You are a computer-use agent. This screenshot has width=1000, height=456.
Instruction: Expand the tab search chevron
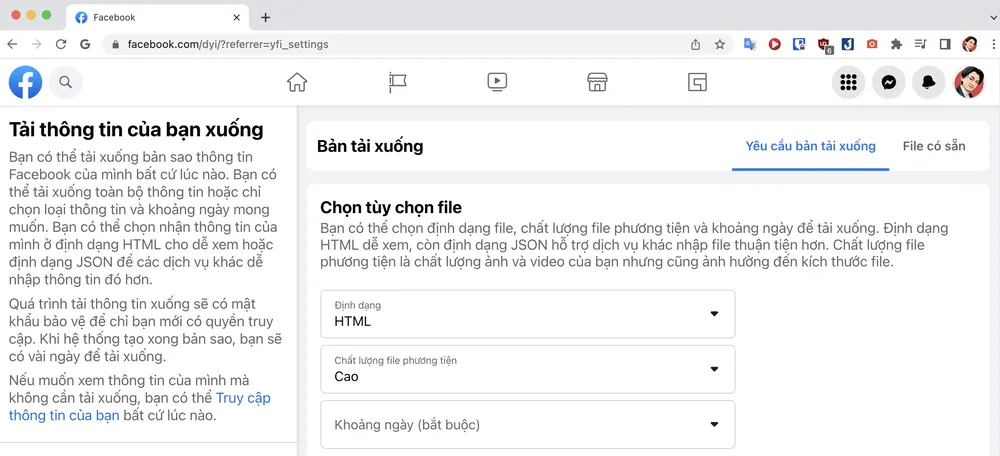tap(994, 18)
